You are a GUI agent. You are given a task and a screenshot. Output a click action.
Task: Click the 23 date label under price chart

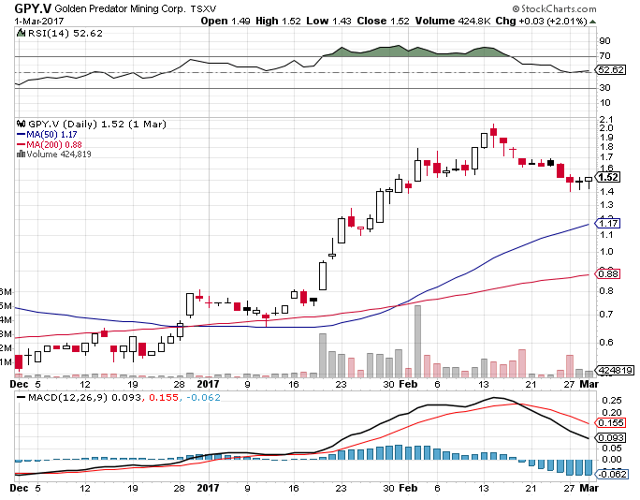(x=340, y=384)
